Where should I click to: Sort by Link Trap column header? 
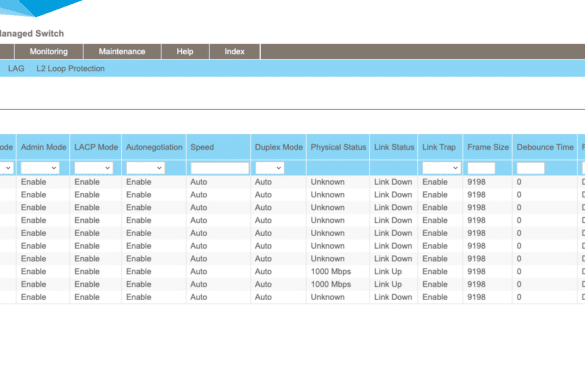click(x=439, y=147)
